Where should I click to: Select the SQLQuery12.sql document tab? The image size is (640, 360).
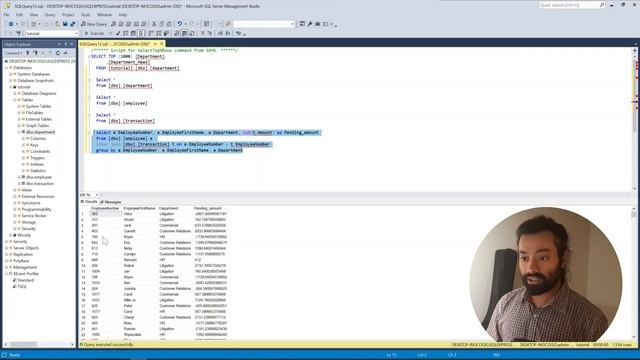click(116, 44)
